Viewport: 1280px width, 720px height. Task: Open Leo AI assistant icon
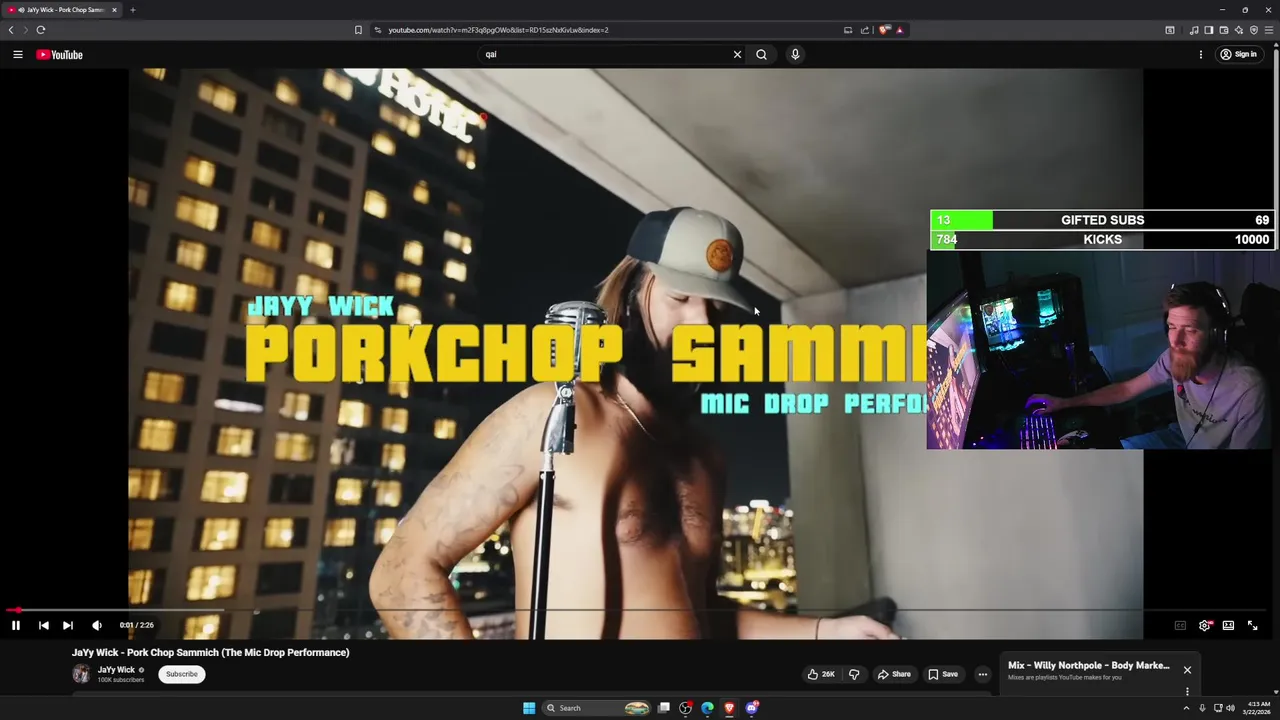(x=1239, y=30)
